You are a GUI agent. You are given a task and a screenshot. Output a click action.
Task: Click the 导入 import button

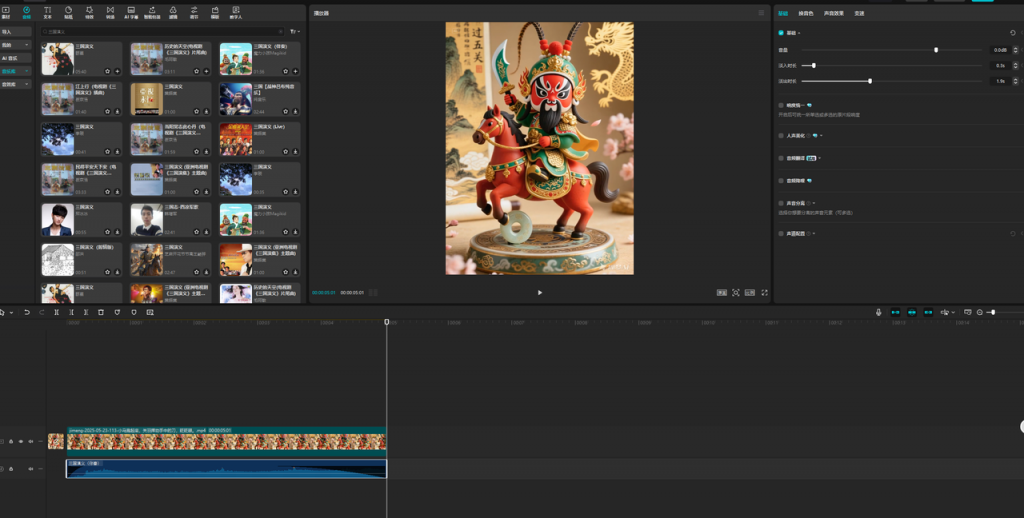pyautogui.click(x=16, y=31)
